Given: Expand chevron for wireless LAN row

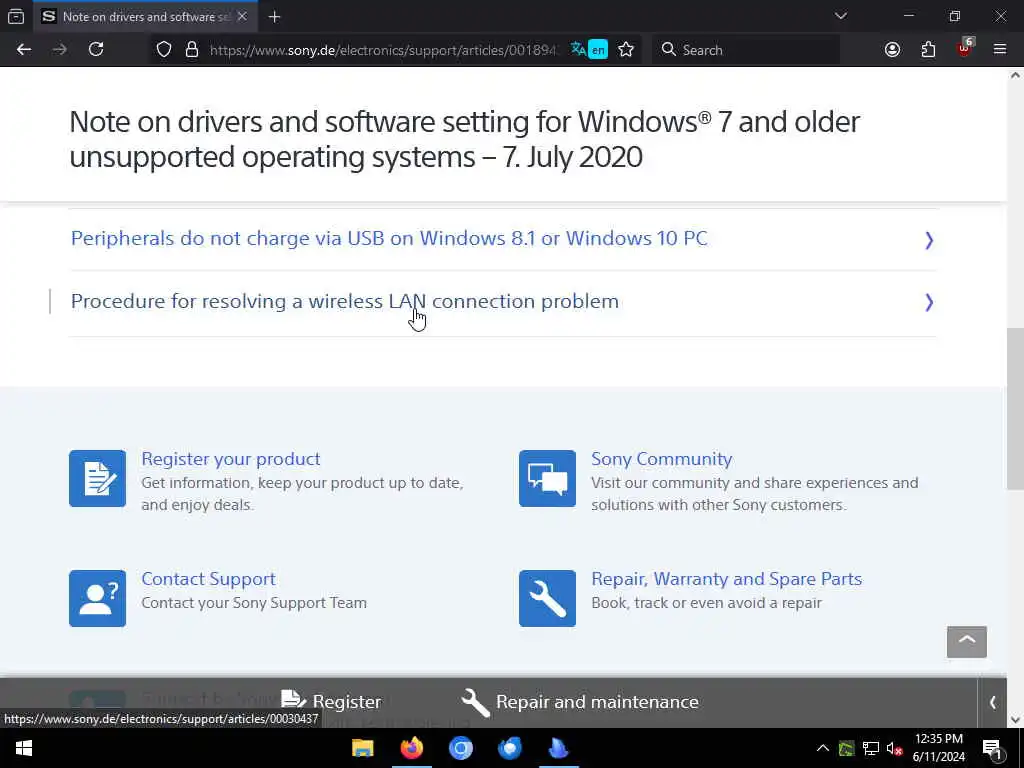Looking at the screenshot, I should [x=929, y=302].
